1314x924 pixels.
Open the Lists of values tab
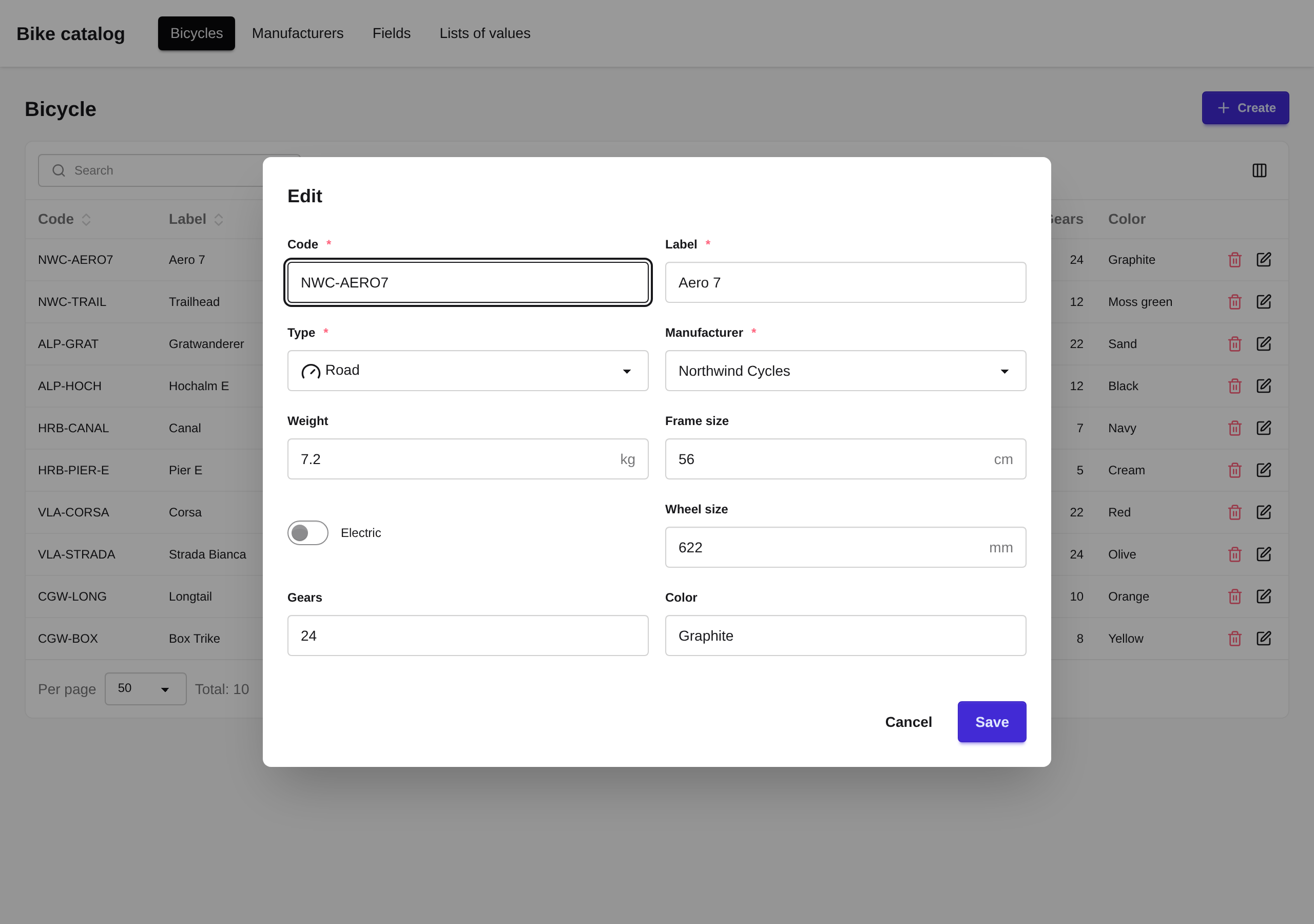[485, 33]
